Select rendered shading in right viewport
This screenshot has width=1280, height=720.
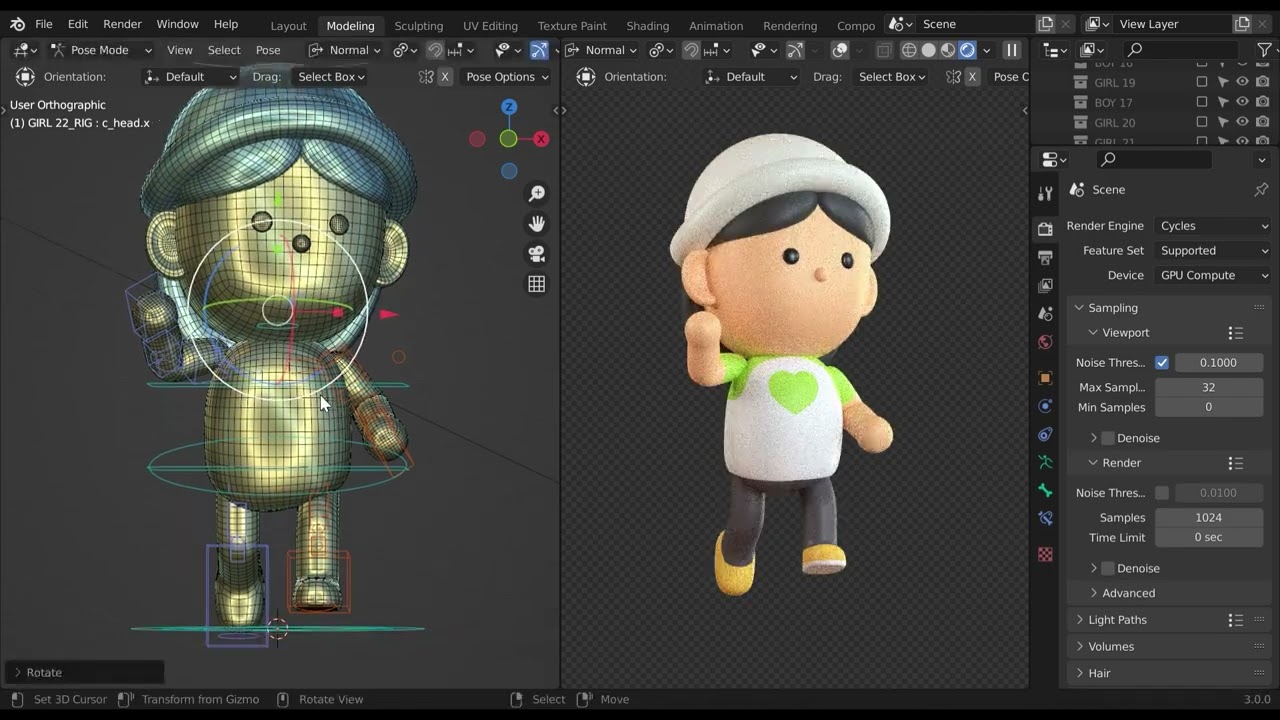[x=967, y=50]
